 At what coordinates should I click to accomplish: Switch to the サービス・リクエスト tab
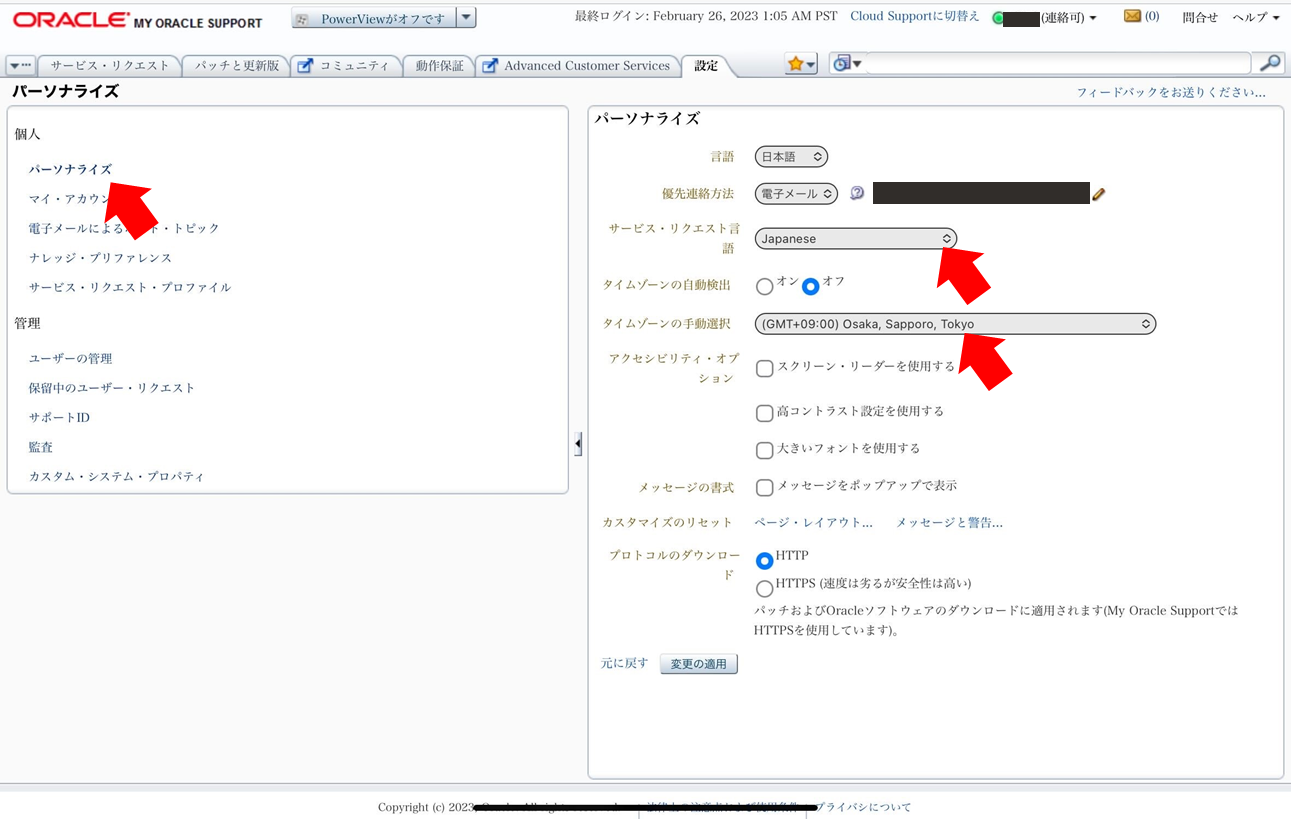click(x=110, y=66)
